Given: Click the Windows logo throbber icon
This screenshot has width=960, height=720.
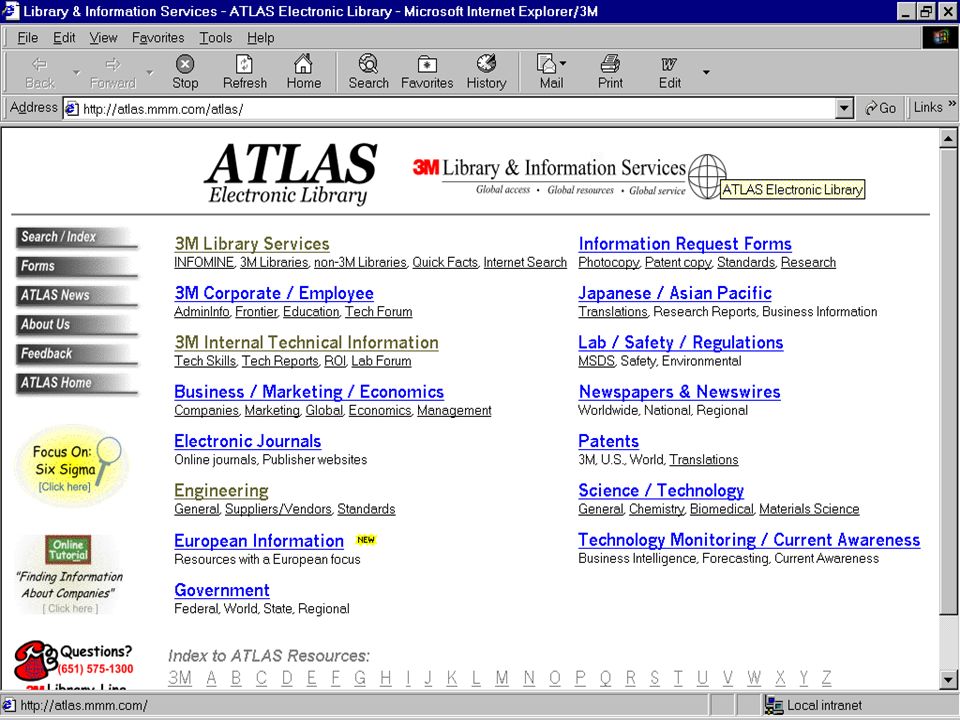Looking at the screenshot, I should click(940, 37).
